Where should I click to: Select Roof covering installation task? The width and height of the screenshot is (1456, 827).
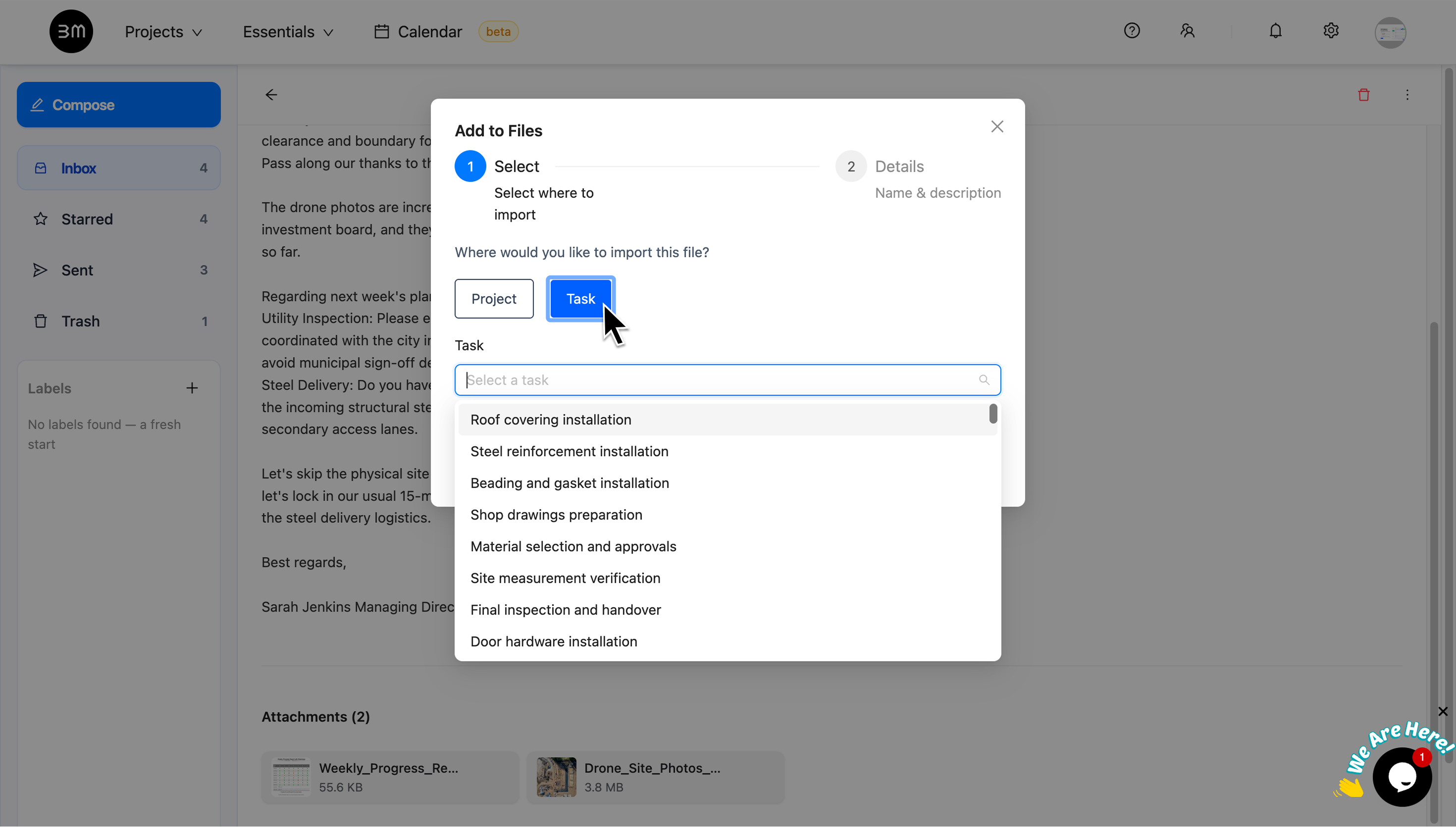(728, 420)
